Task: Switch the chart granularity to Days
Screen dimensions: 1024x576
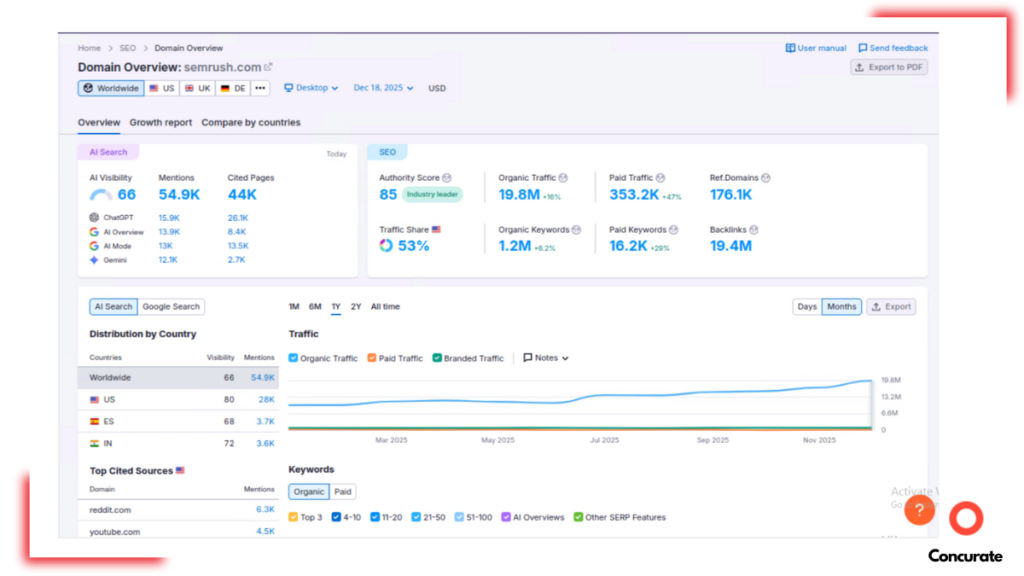Action: (807, 307)
